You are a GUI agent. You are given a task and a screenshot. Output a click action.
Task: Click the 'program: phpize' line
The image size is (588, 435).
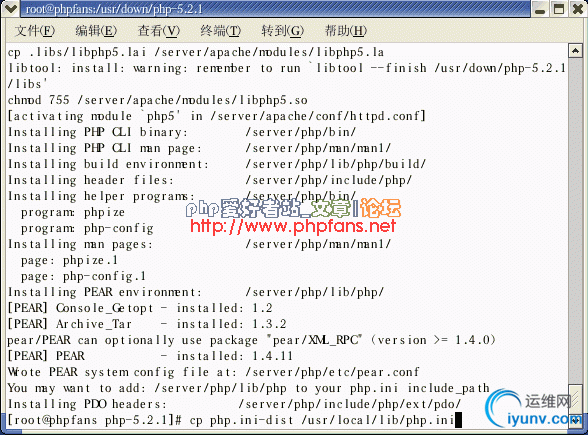73,212
